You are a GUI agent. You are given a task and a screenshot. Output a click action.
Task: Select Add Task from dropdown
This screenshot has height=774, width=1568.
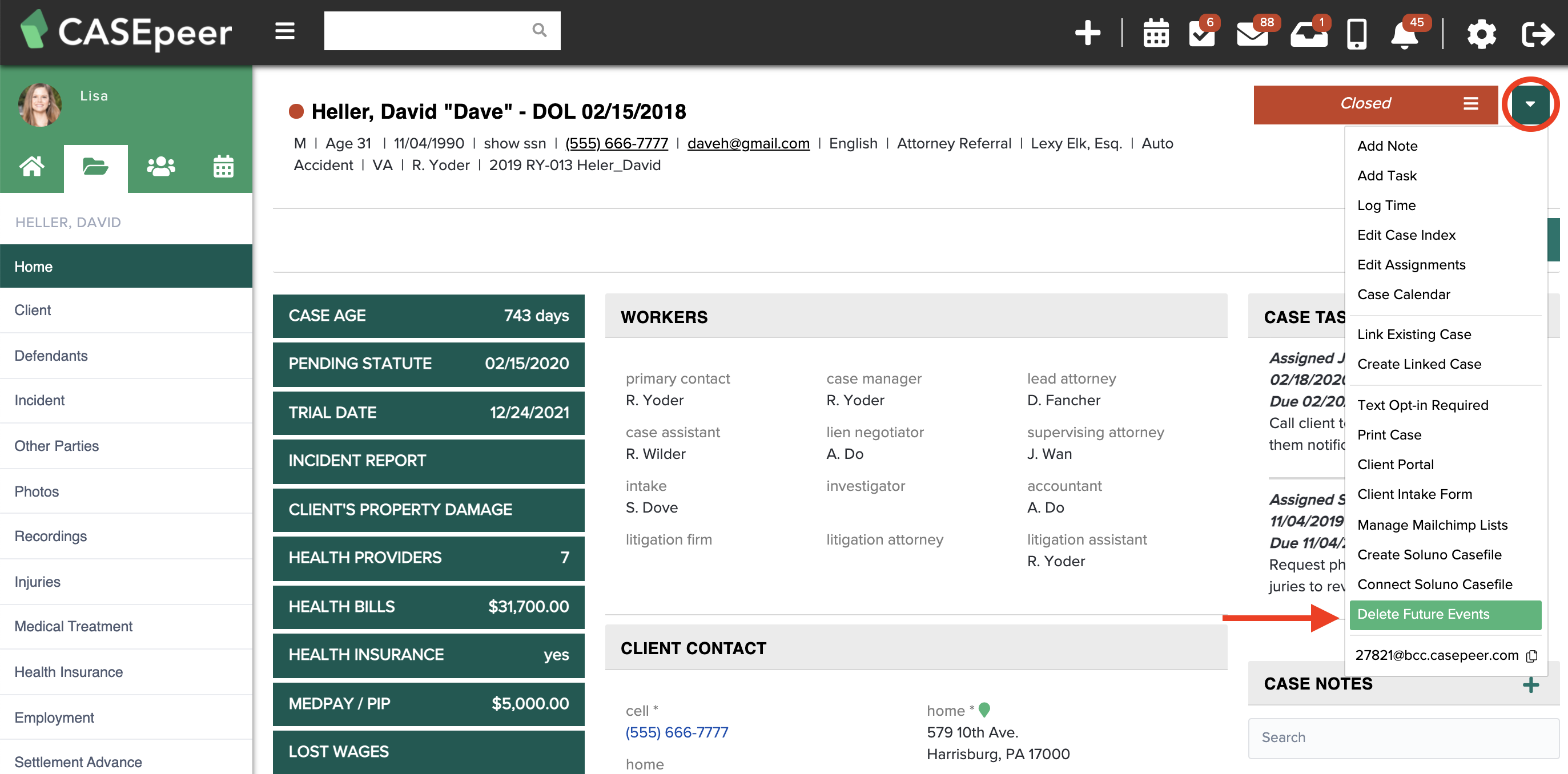[x=1386, y=176]
